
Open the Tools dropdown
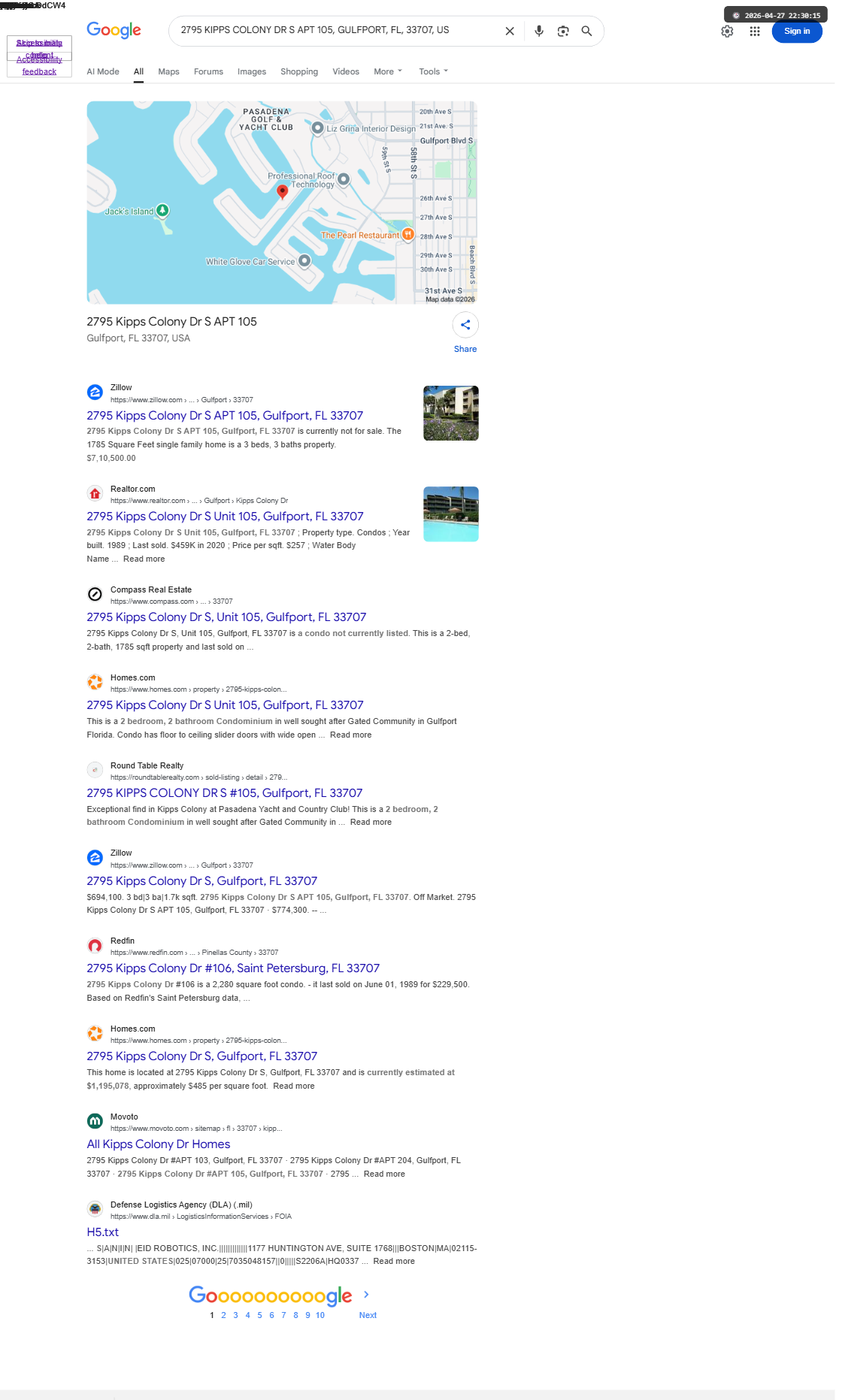pos(434,71)
